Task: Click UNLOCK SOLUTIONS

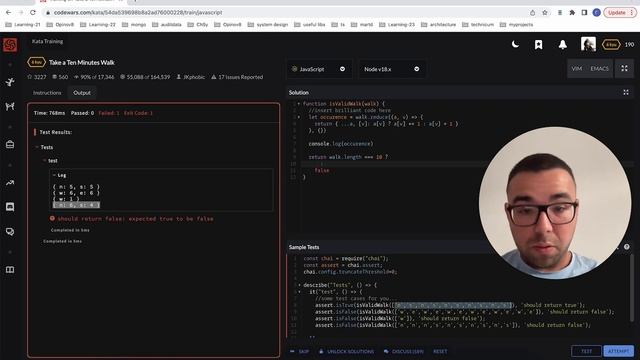Action: pos(346,351)
